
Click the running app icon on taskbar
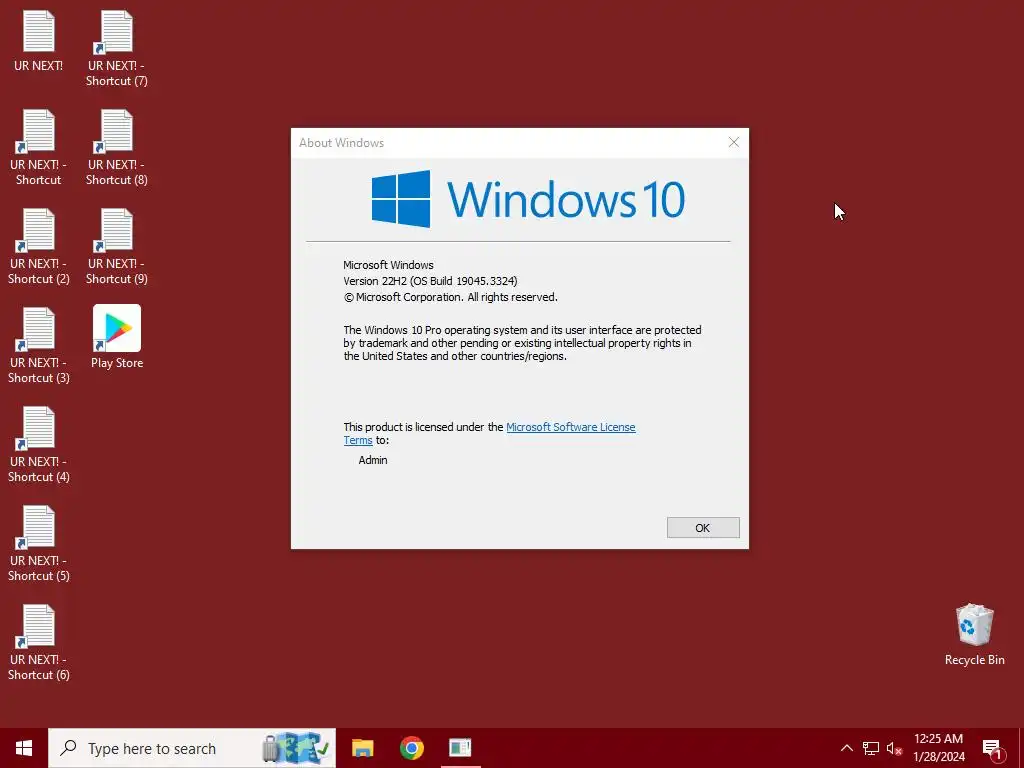pyautogui.click(x=460, y=748)
